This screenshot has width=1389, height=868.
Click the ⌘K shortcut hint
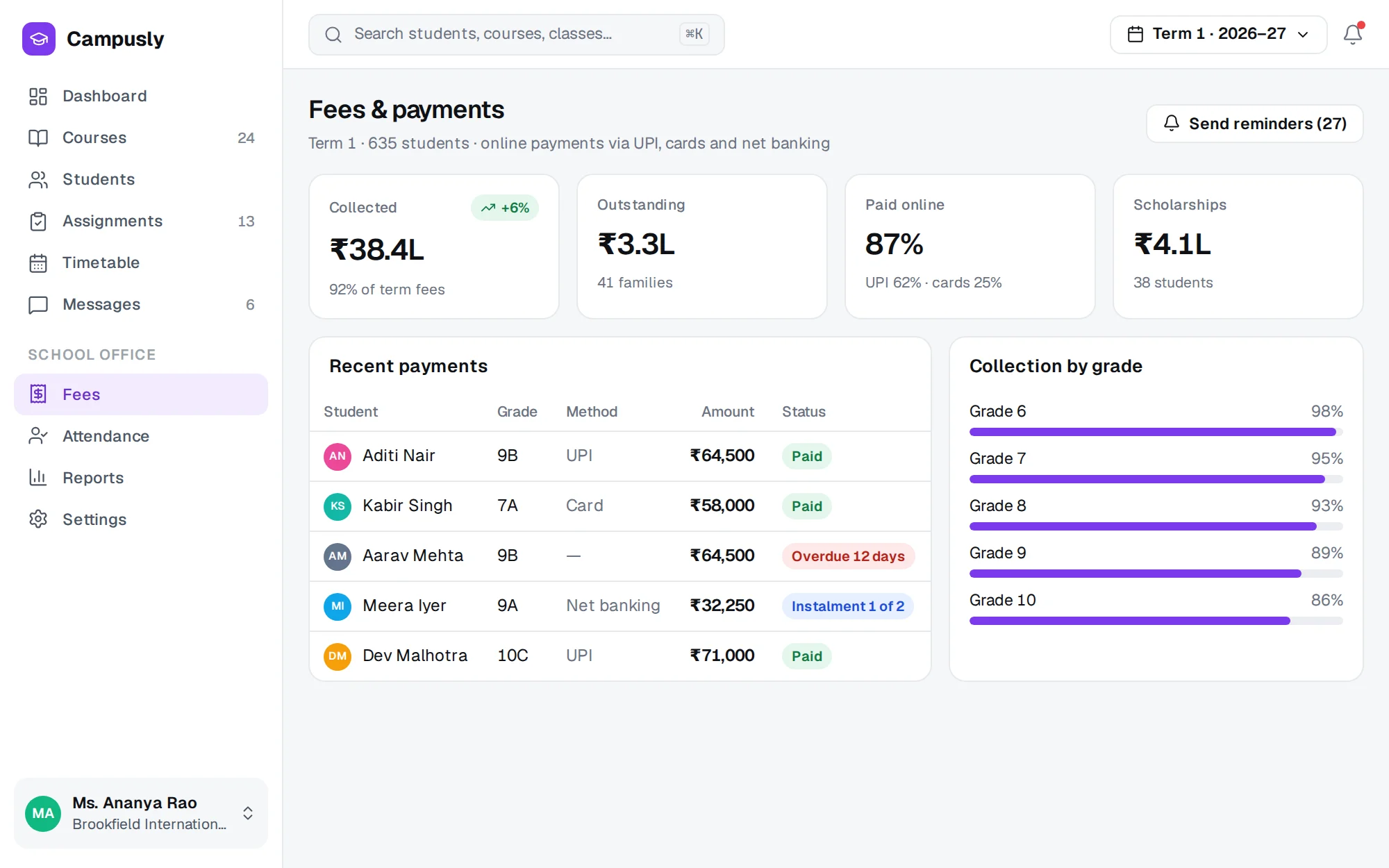(694, 34)
